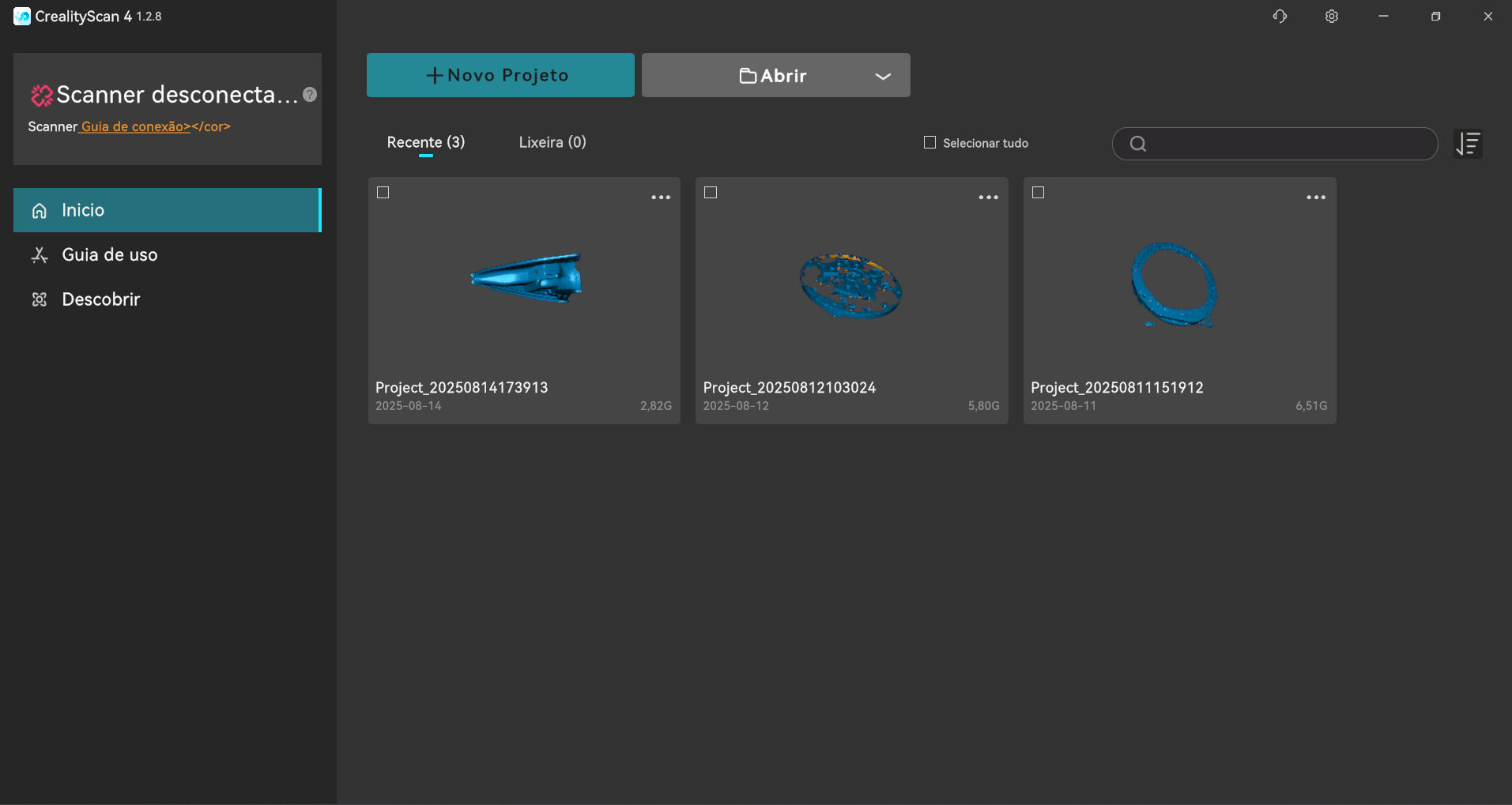The height and width of the screenshot is (805, 1512).
Task: Open more options for Project_20250812103024
Action: tap(988, 197)
